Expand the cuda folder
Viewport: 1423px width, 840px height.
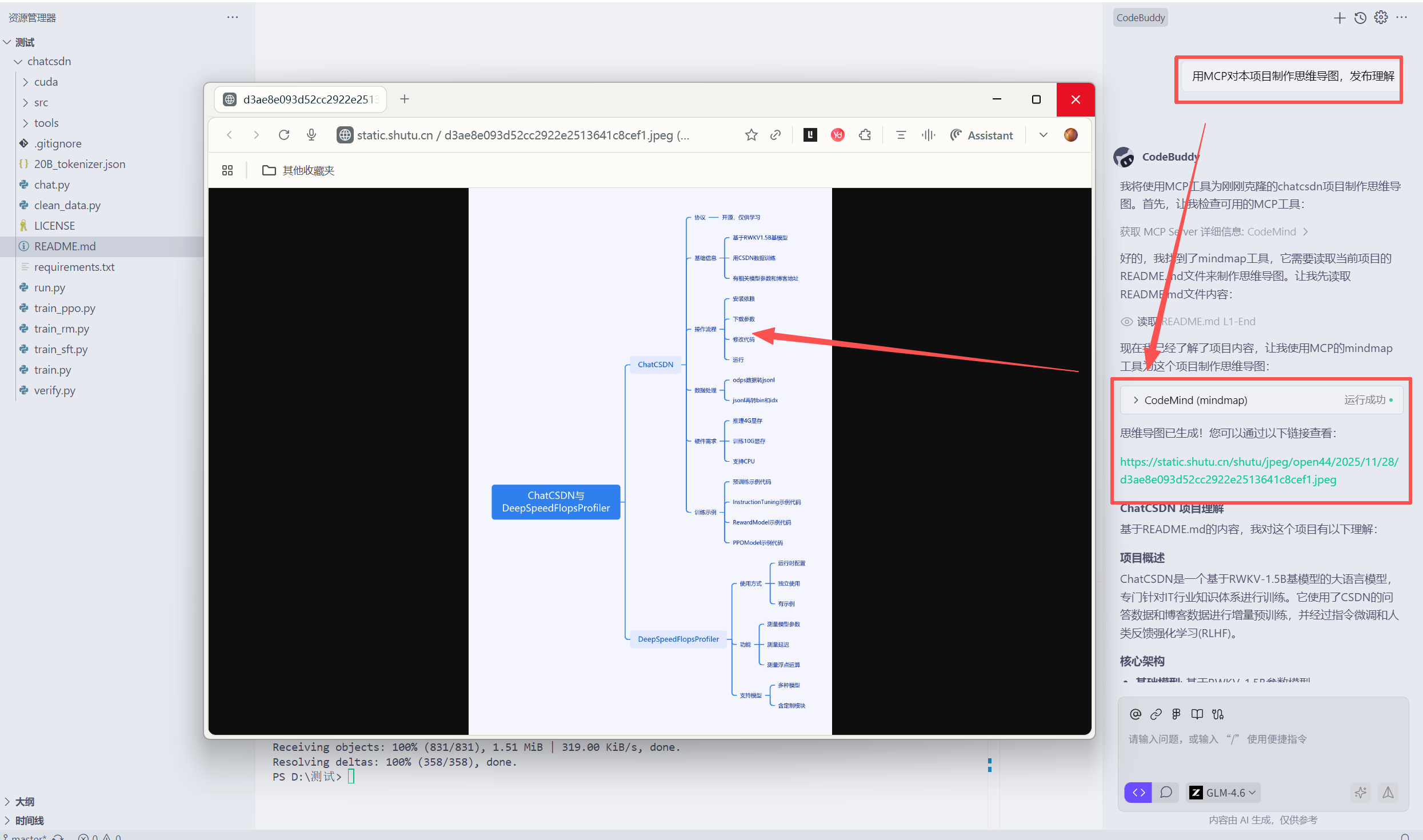click(x=46, y=82)
